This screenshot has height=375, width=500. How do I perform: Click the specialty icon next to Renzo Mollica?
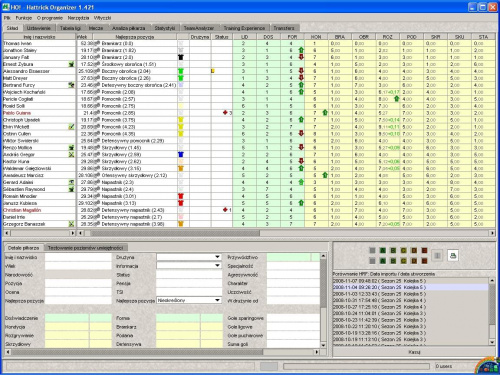click(71, 147)
